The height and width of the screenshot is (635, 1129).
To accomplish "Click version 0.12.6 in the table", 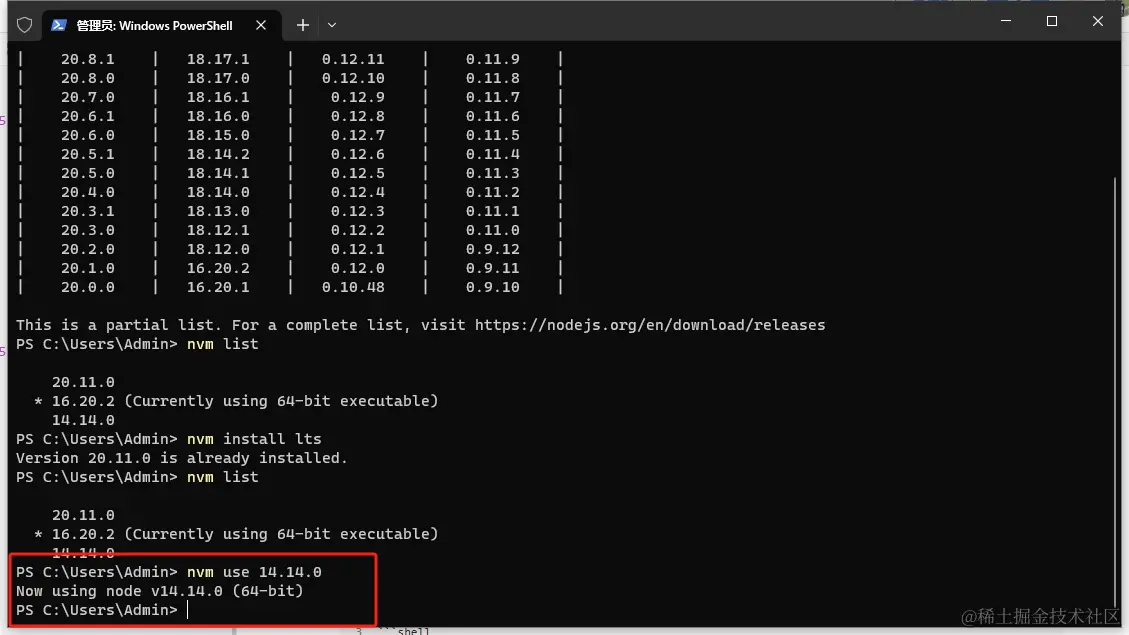I will tap(358, 154).
